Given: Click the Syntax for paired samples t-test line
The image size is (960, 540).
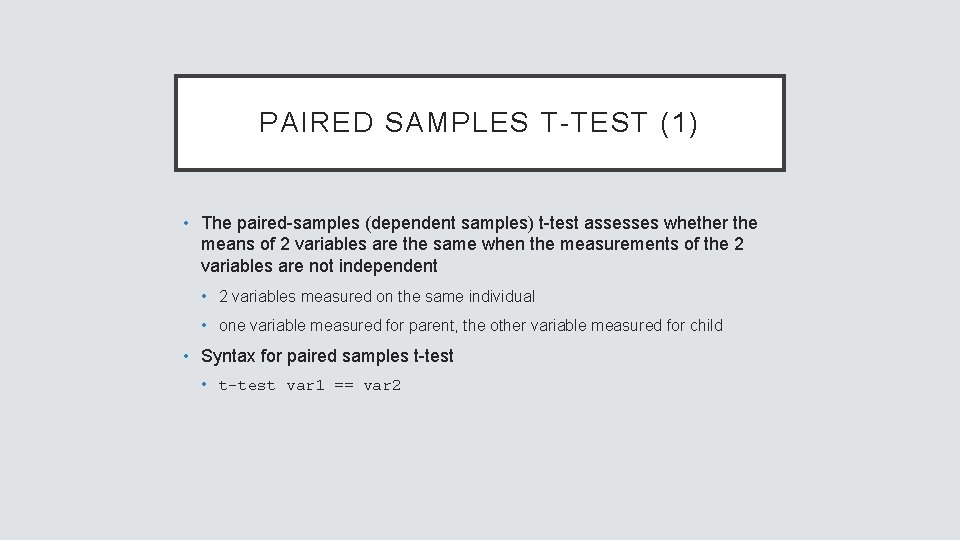Looking at the screenshot, I should [327, 356].
